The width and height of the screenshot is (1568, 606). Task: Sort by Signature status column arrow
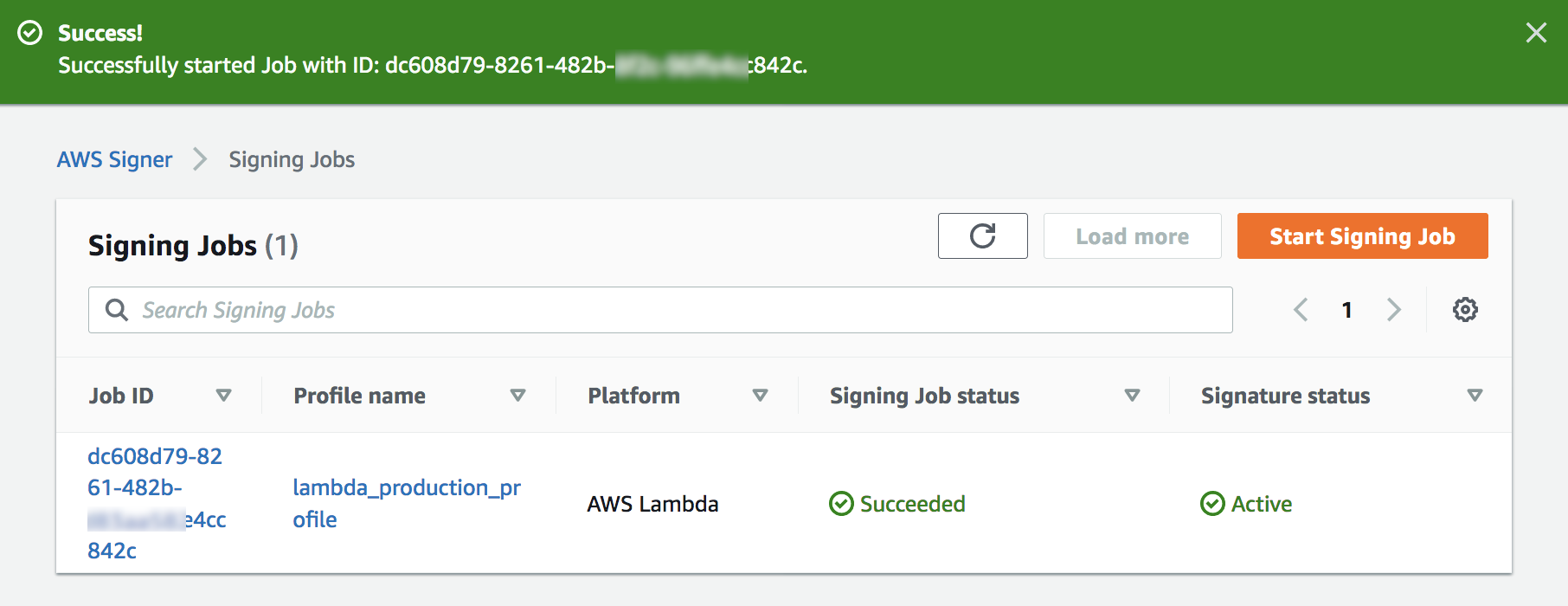(1475, 396)
